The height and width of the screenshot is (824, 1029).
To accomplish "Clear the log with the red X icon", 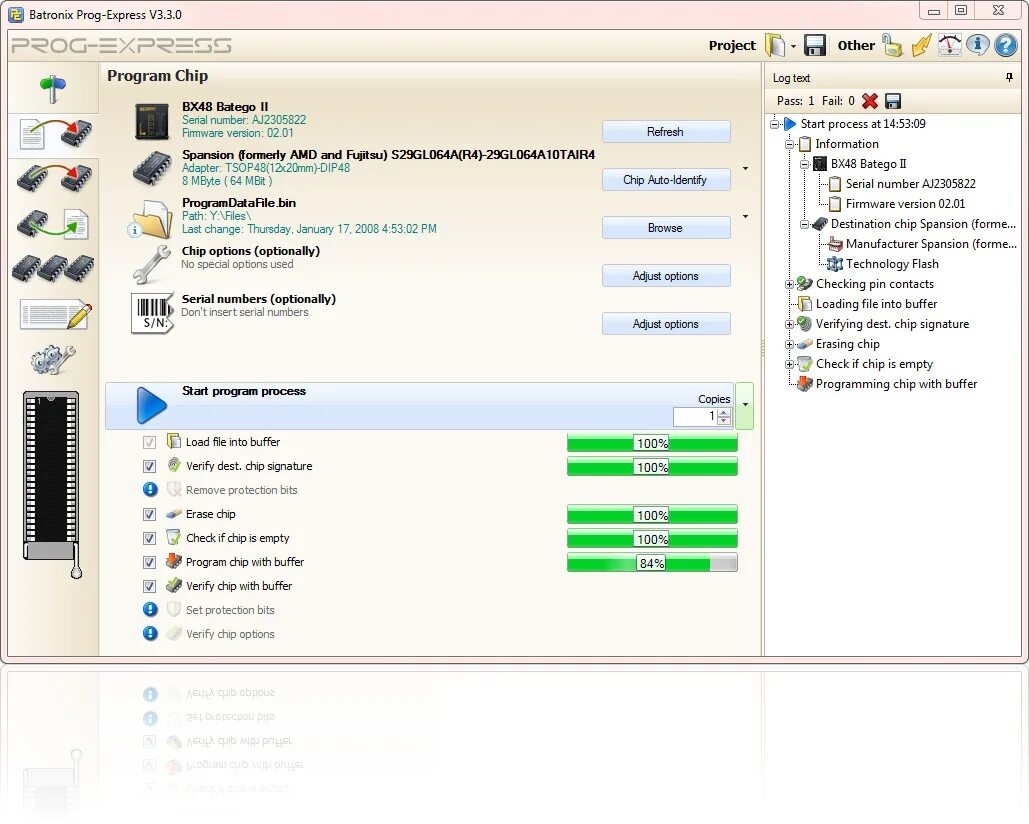I will coord(870,100).
